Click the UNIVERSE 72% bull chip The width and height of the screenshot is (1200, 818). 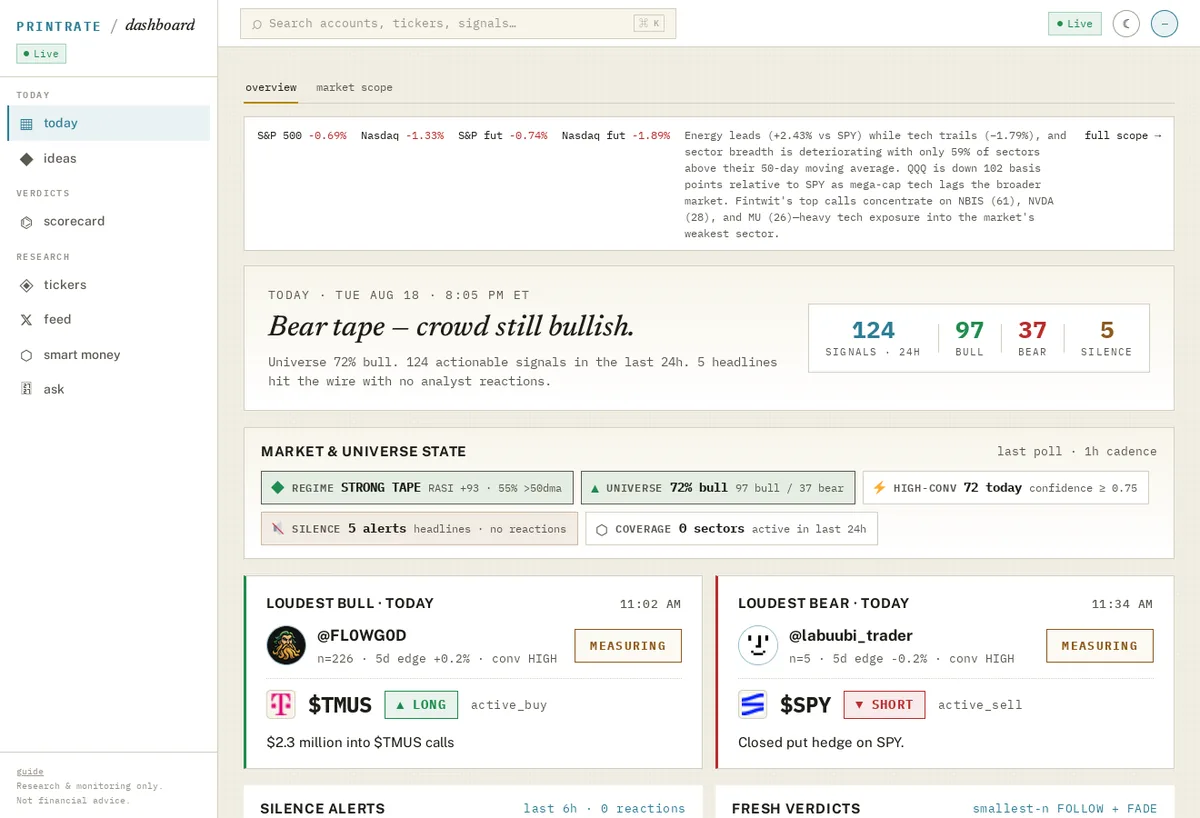718,488
